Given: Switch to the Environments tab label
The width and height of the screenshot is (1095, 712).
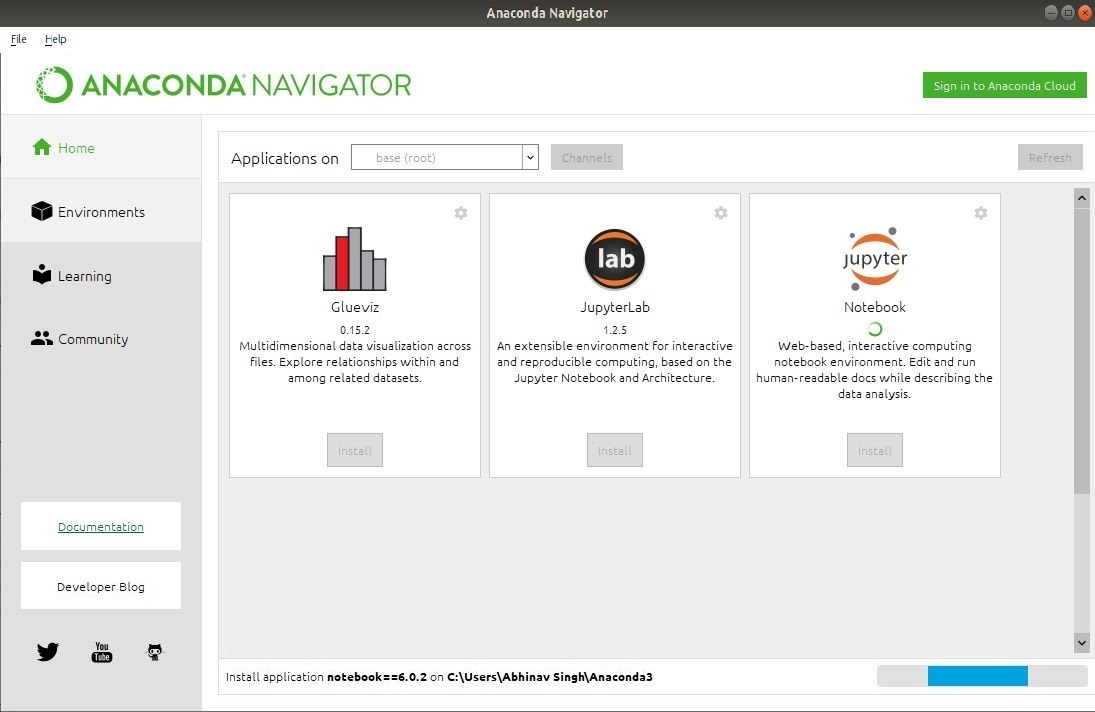Looking at the screenshot, I should [x=101, y=212].
